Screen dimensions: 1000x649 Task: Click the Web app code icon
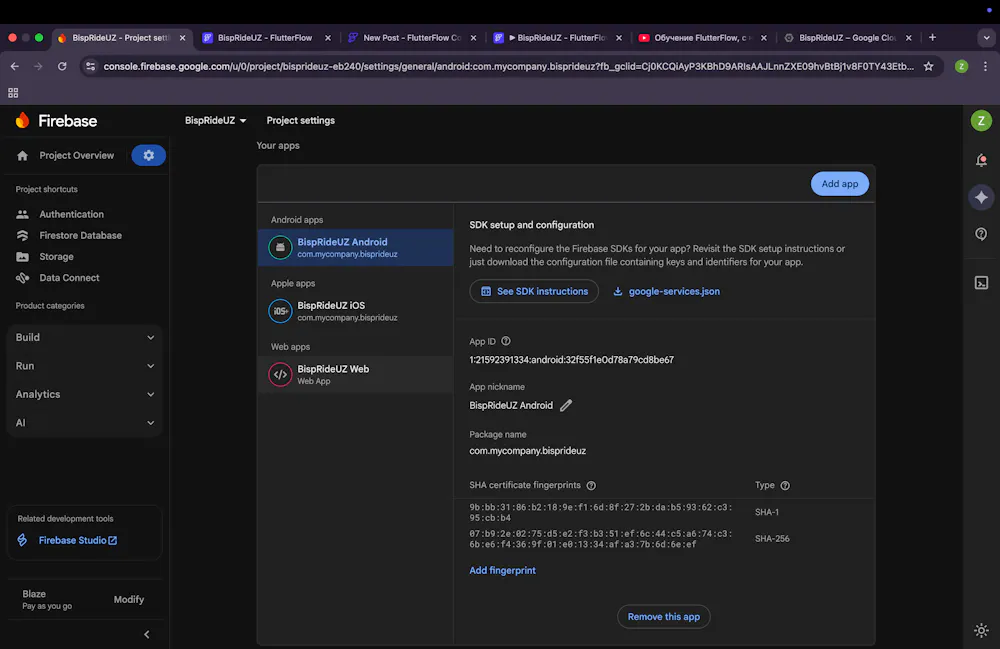point(280,374)
